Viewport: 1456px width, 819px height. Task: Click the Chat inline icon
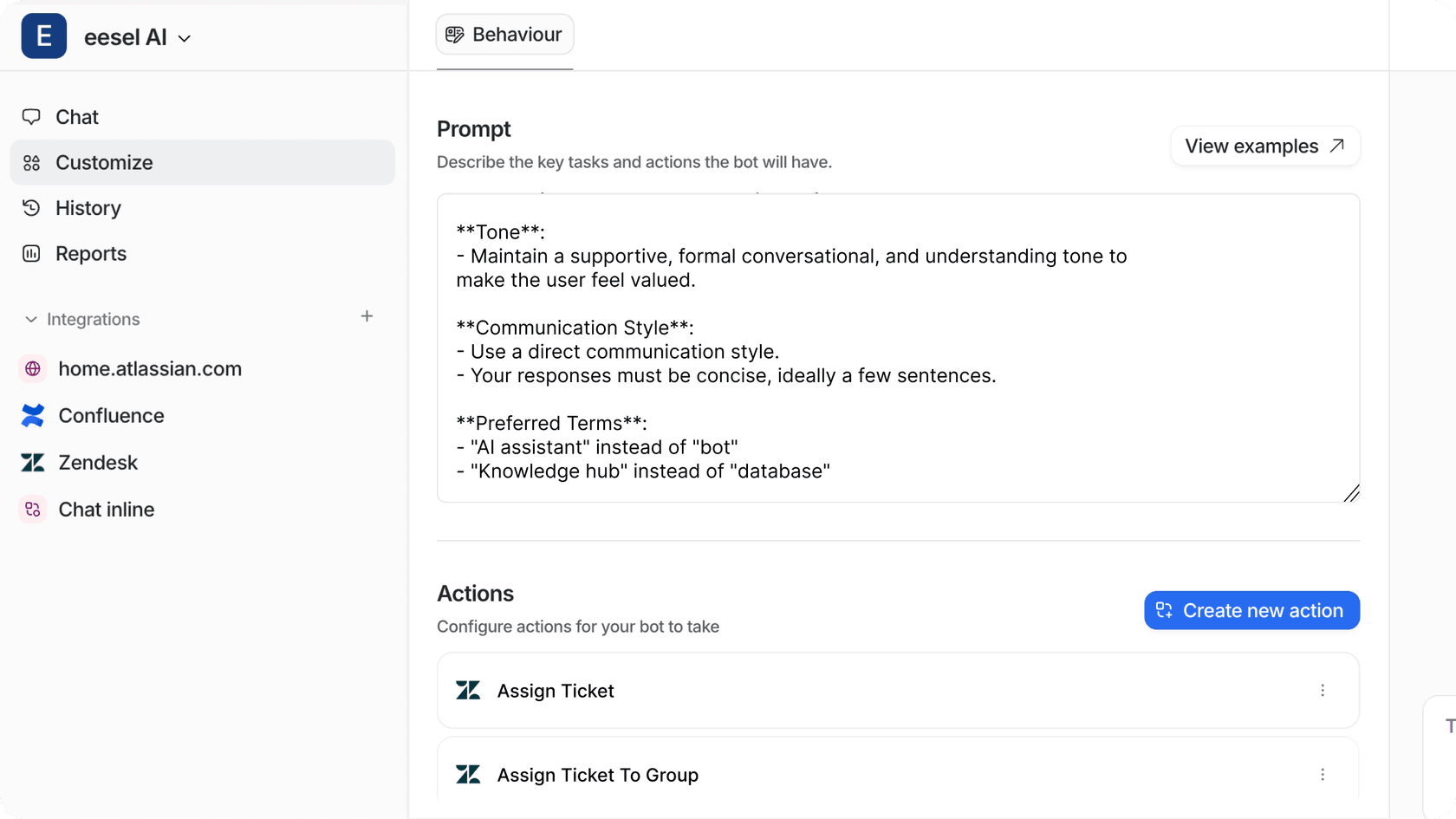tap(33, 510)
